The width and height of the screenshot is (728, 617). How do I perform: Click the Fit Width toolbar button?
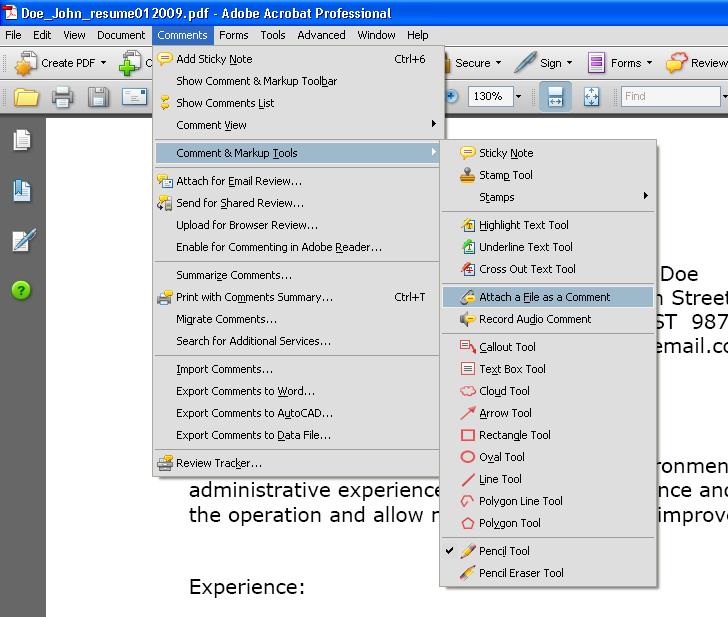pos(555,97)
